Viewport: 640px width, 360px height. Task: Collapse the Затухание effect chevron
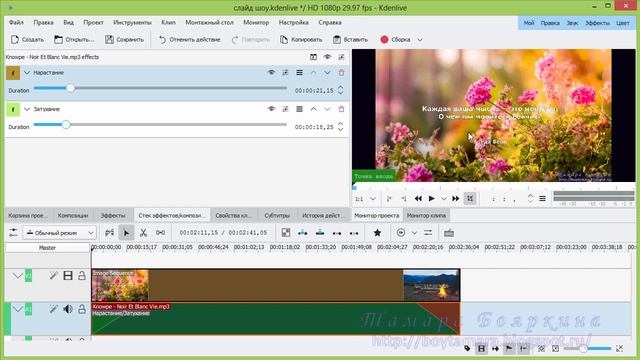(x=27, y=109)
